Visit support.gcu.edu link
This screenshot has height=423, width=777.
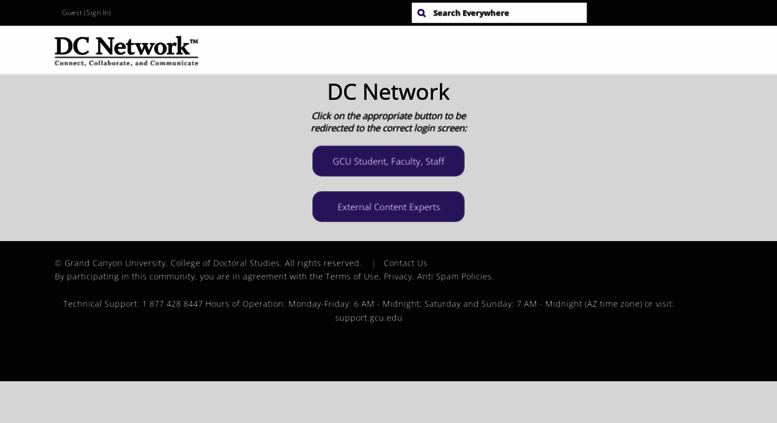coord(368,318)
